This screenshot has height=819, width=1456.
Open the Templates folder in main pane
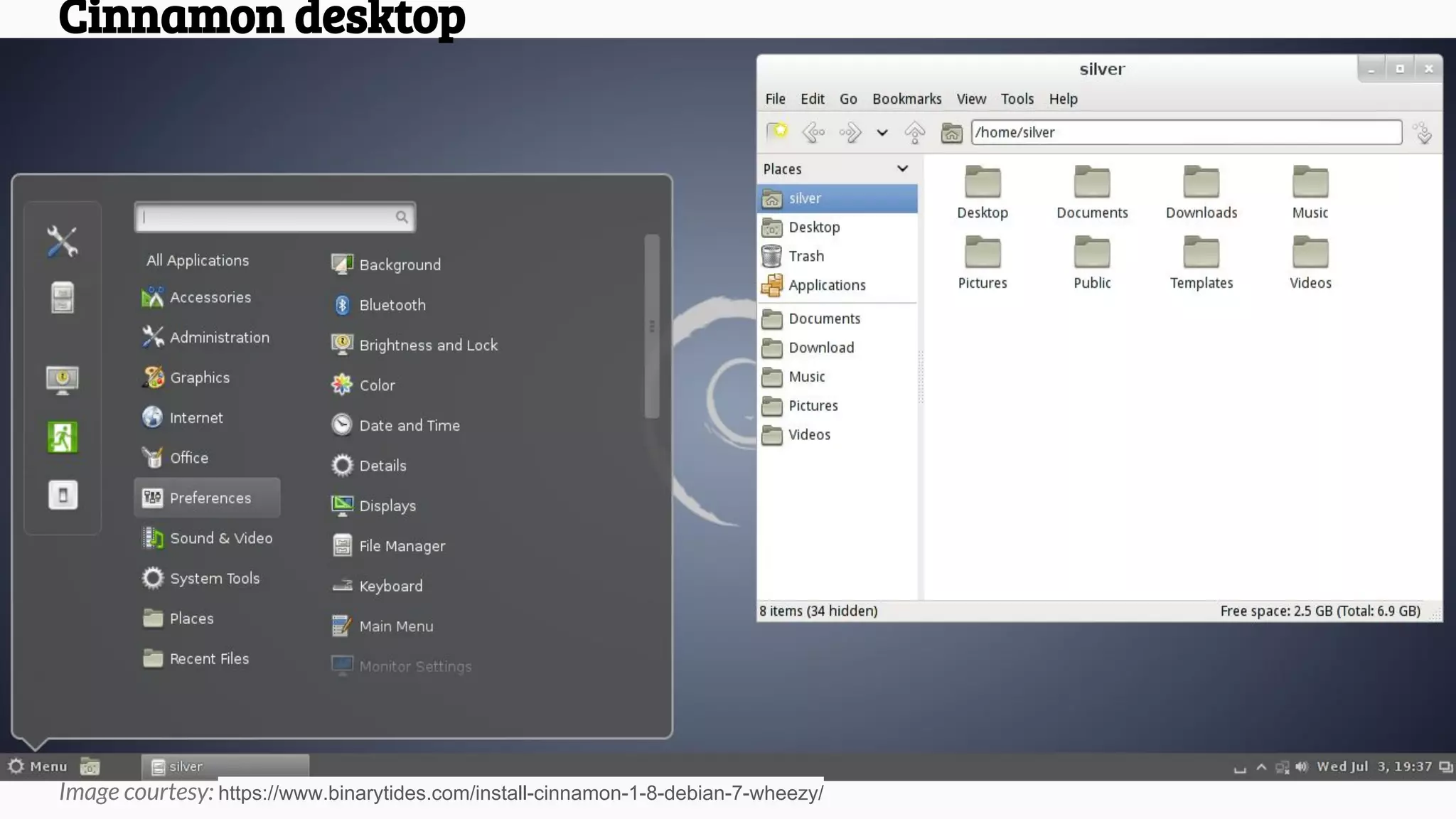[1201, 262]
